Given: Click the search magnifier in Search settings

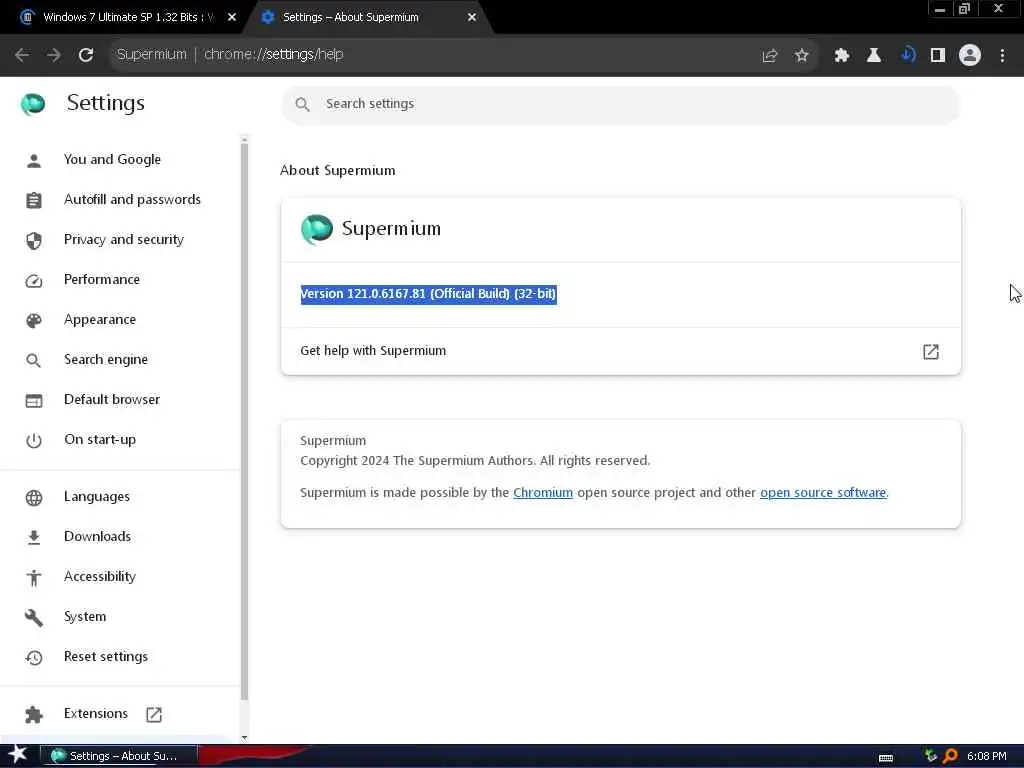Looking at the screenshot, I should point(302,104).
